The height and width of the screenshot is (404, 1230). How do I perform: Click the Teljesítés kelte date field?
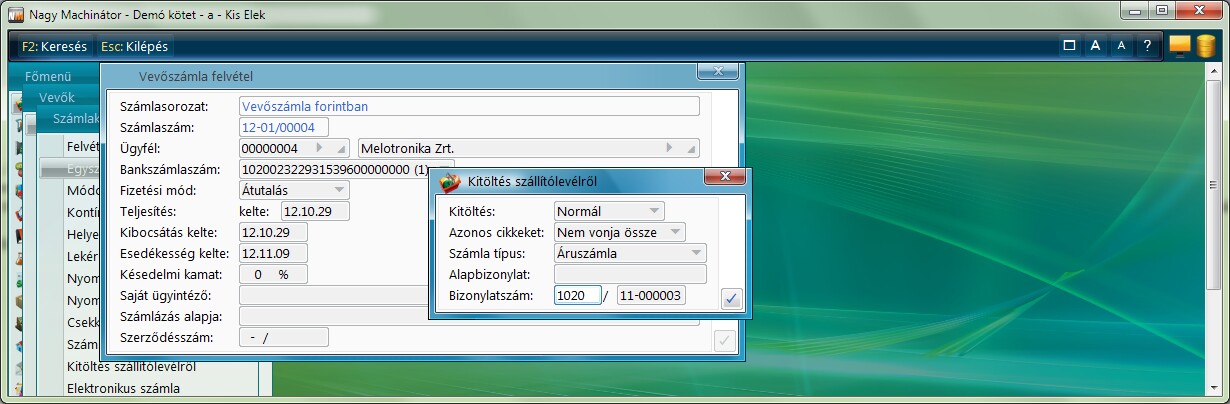(x=314, y=211)
